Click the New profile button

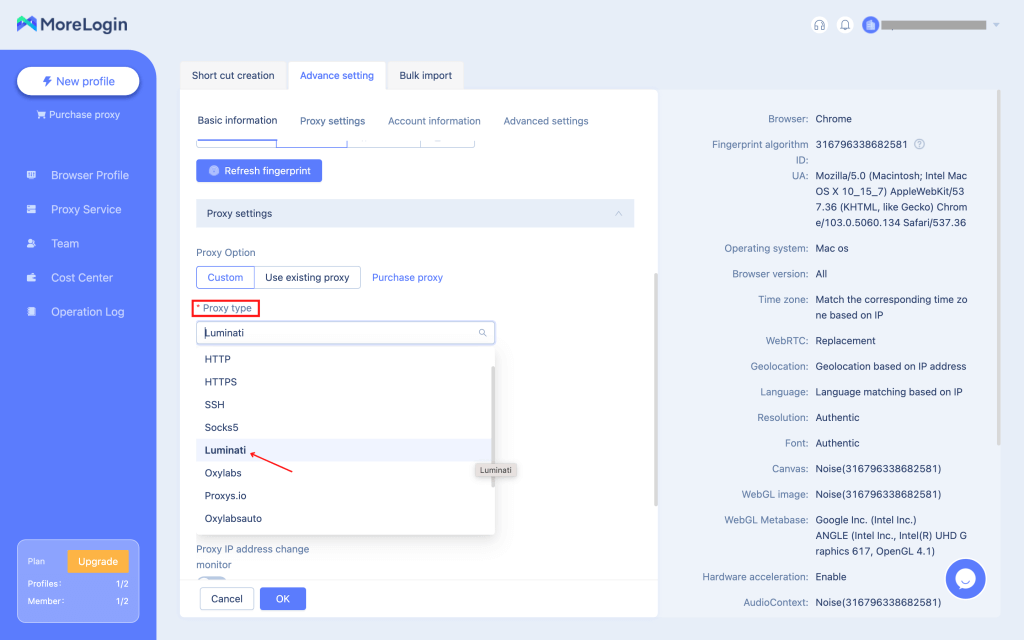[78, 81]
